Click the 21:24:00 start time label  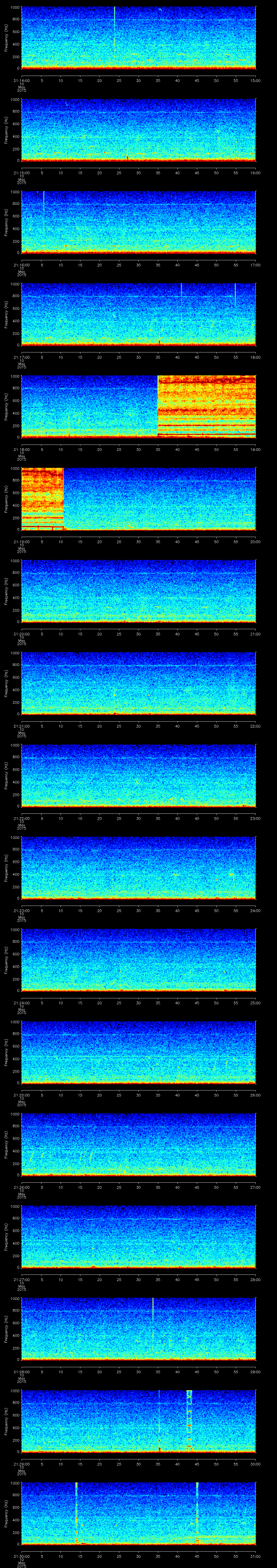pyautogui.click(x=21, y=1003)
